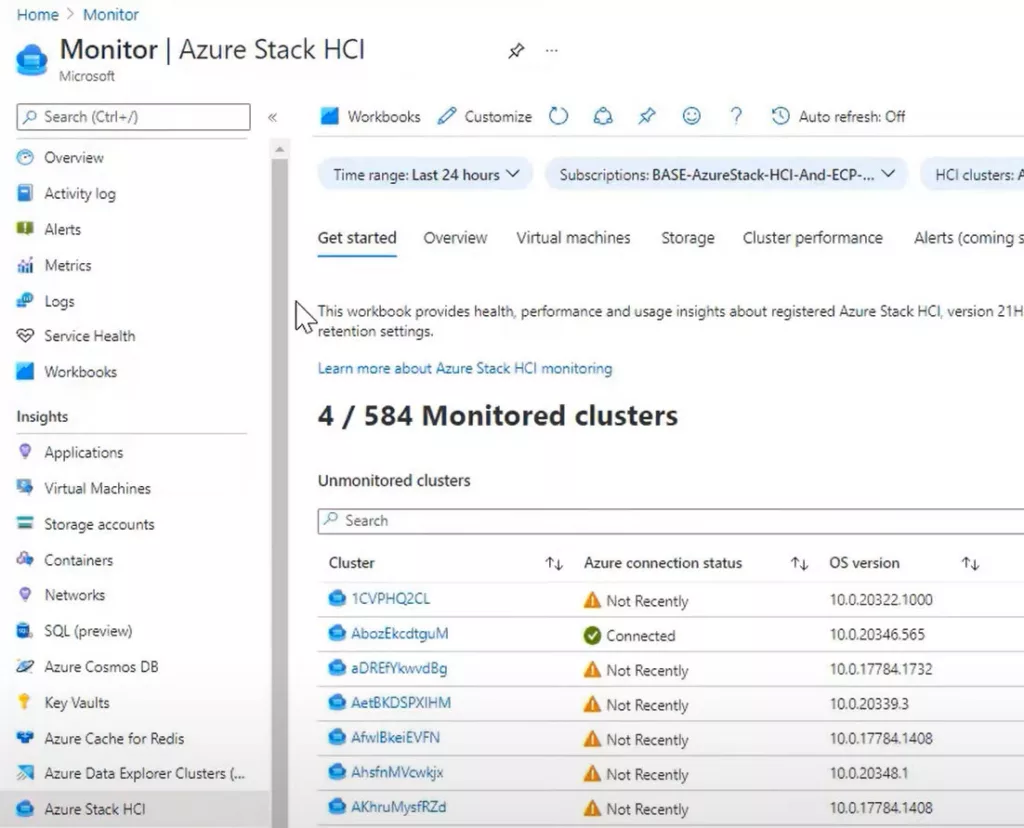
Task: Click the Customize pencil button
Action: coord(485,117)
